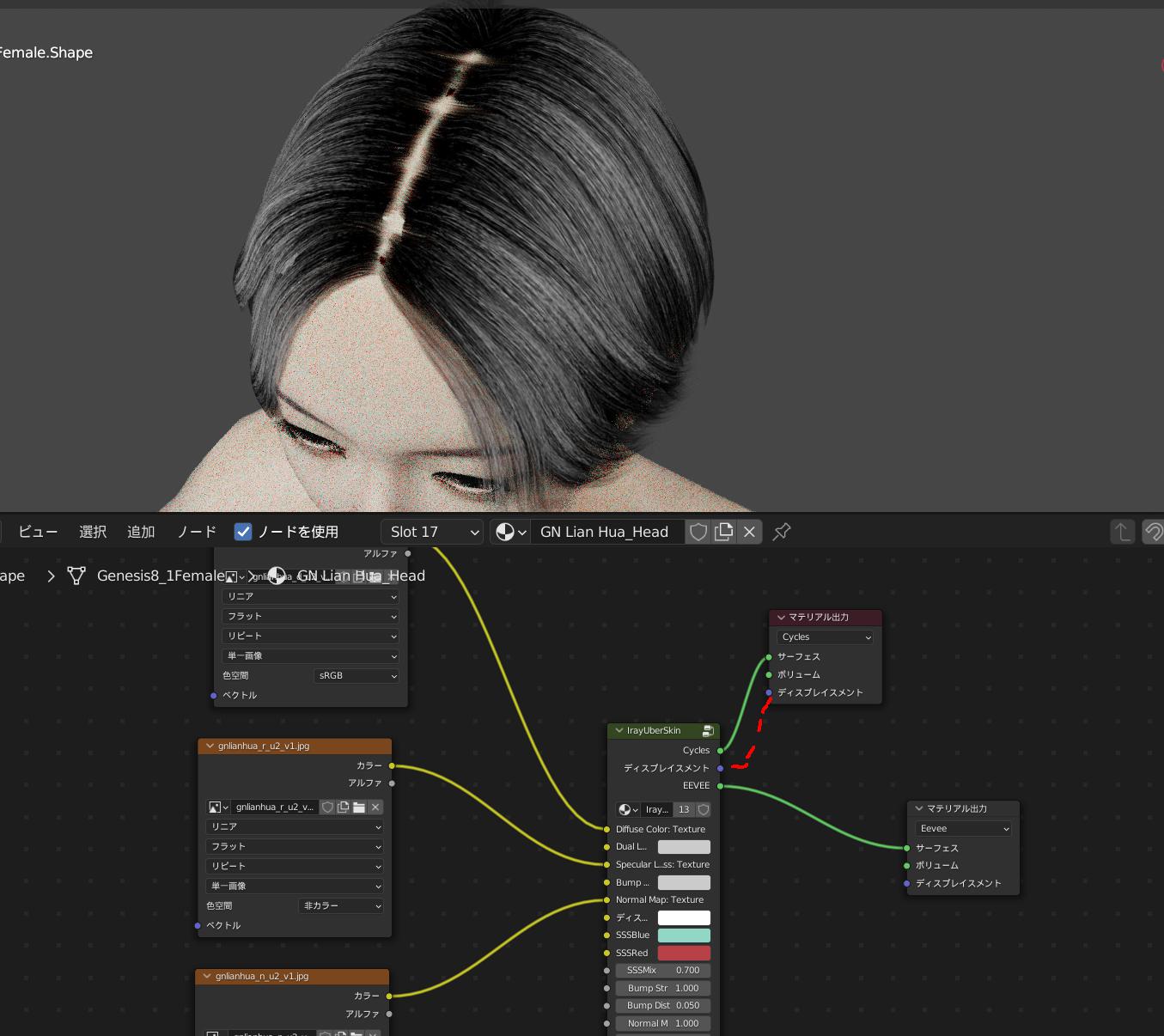Pick the SSSRed color swatch

coord(683,953)
